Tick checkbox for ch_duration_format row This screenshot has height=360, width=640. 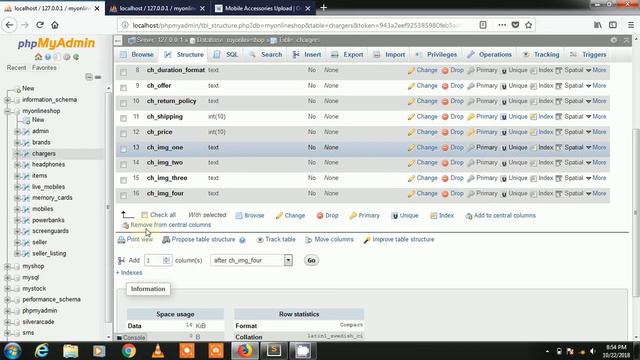(x=123, y=72)
